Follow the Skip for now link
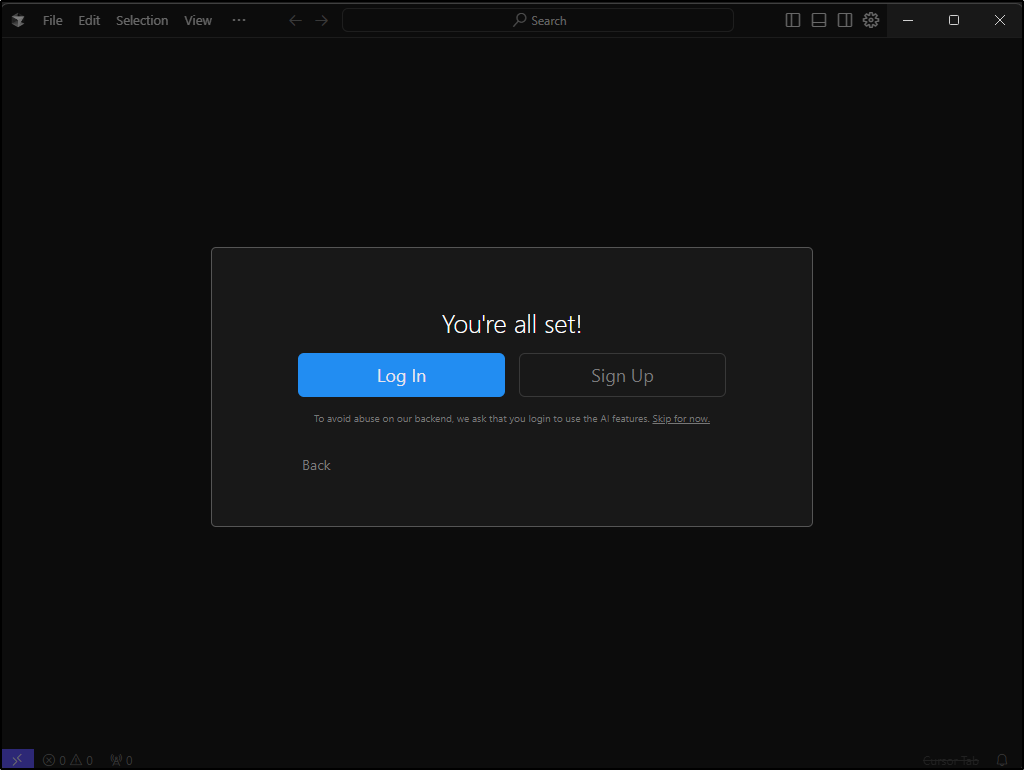1024x770 pixels. [680, 419]
